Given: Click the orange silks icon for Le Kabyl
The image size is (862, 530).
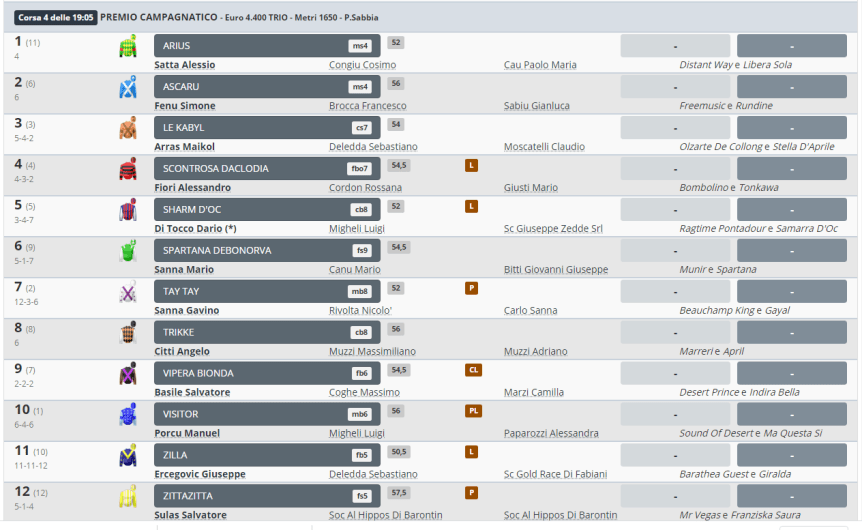Looking at the screenshot, I should coord(128,129).
